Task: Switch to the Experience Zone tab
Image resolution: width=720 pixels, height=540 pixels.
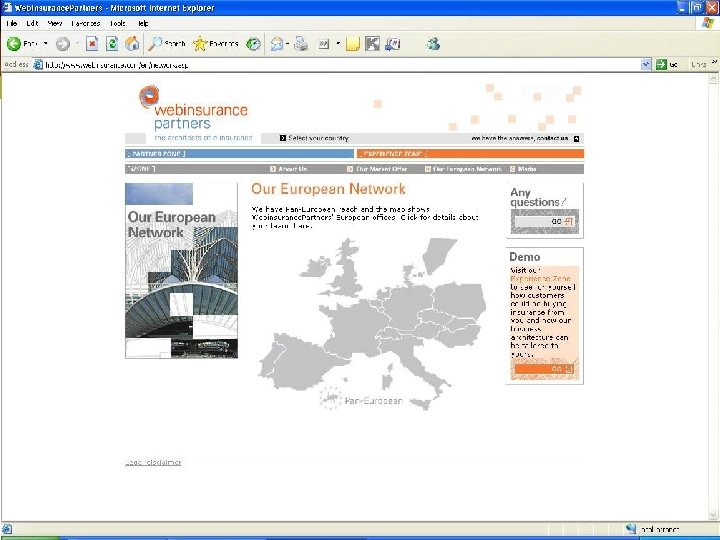Action: (470, 154)
